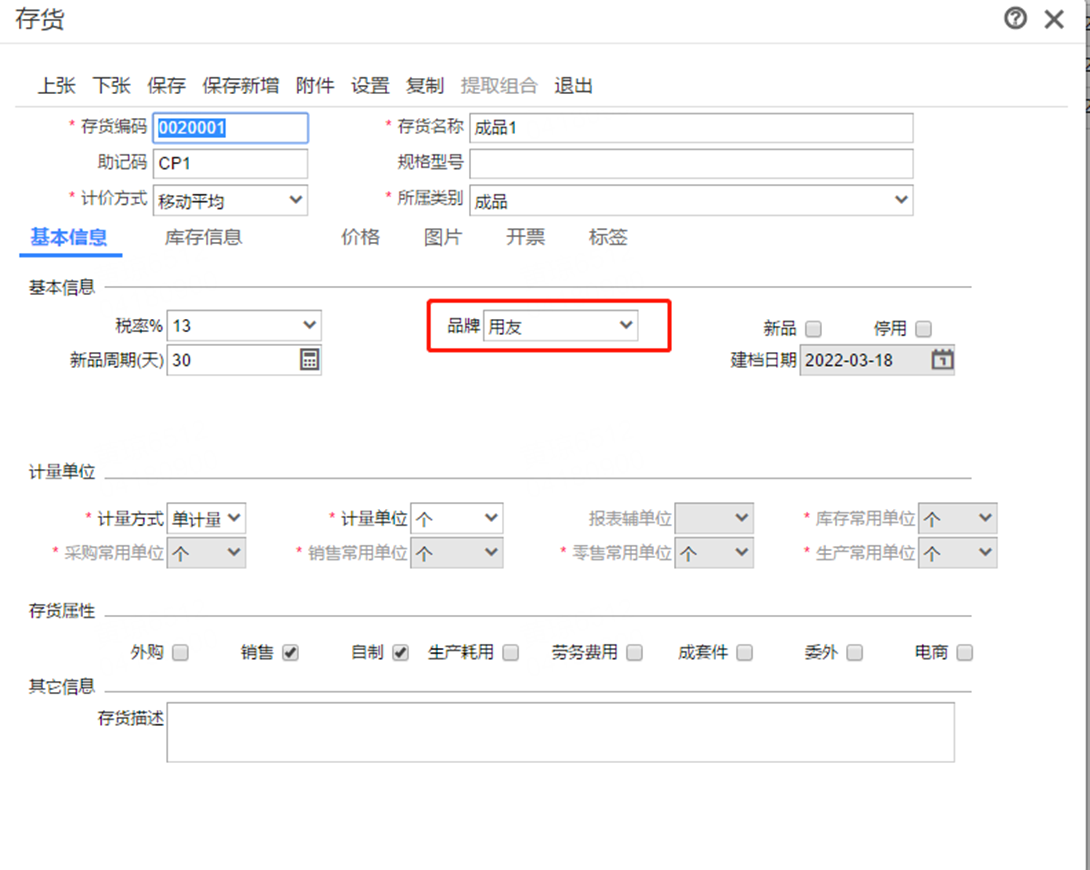The image size is (1090, 870).
Task: Open the 库存常用单位 dropdown
Action: pyautogui.click(x=957, y=518)
